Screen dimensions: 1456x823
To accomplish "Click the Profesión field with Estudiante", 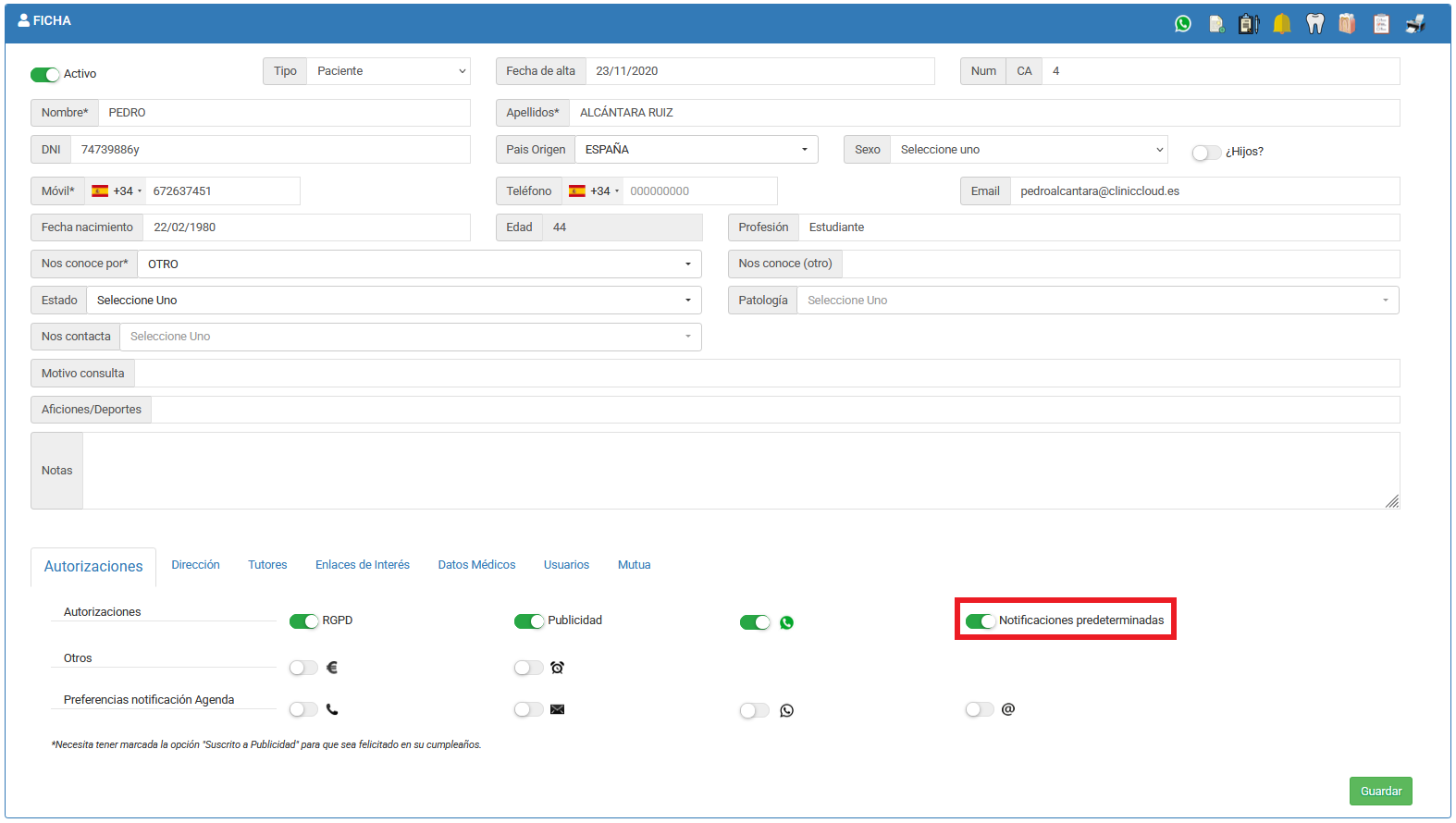I will point(1099,227).
